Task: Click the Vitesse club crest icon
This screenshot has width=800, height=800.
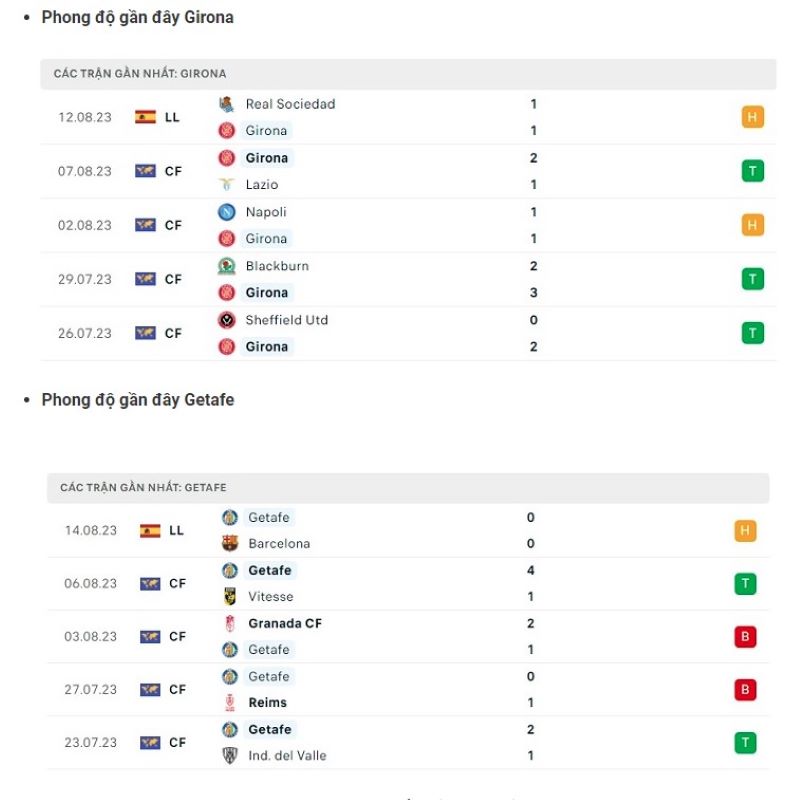Action: (x=230, y=596)
